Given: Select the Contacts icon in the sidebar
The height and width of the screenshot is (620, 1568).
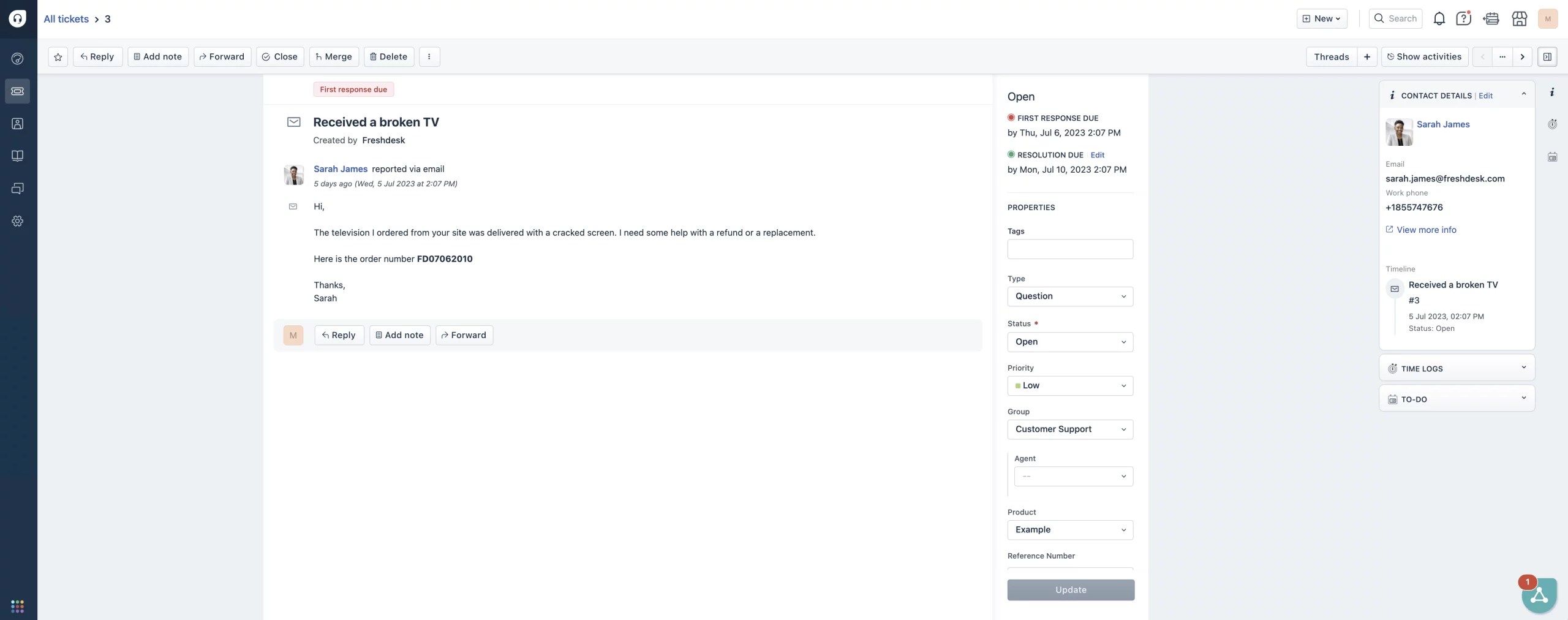Looking at the screenshot, I should [17, 123].
